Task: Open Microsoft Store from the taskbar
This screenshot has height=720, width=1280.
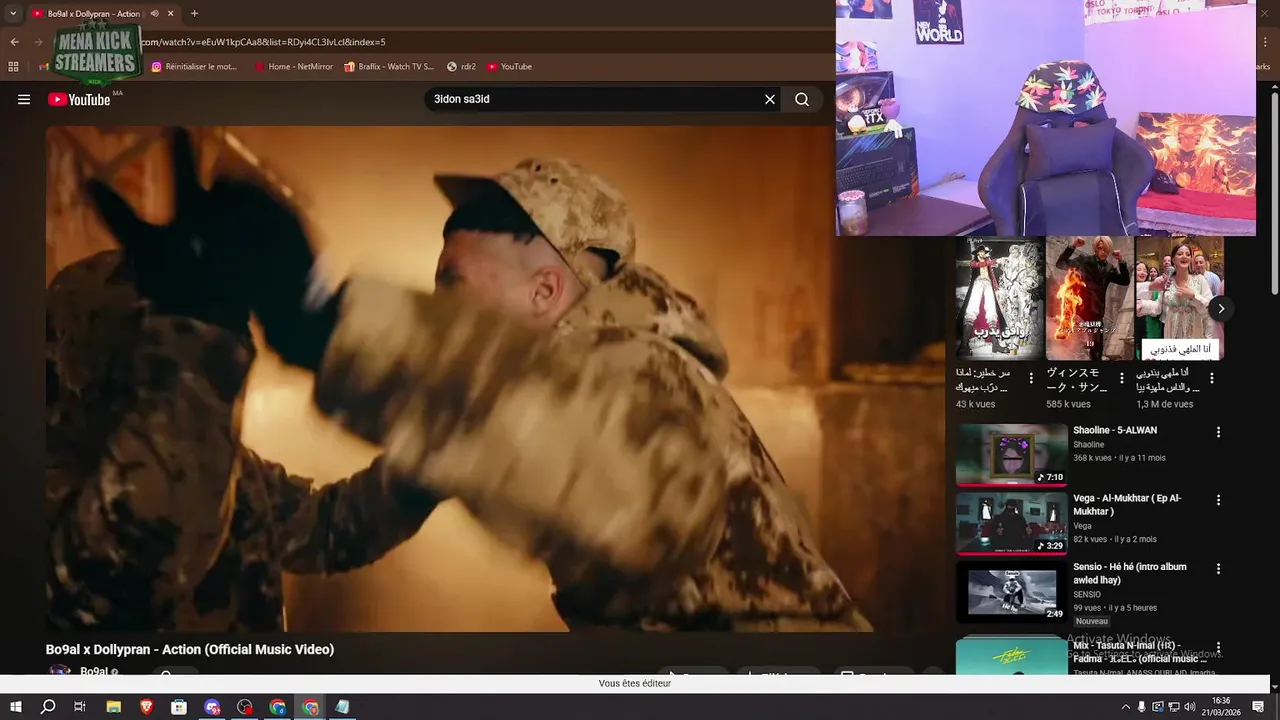Action: coord(179,707)
